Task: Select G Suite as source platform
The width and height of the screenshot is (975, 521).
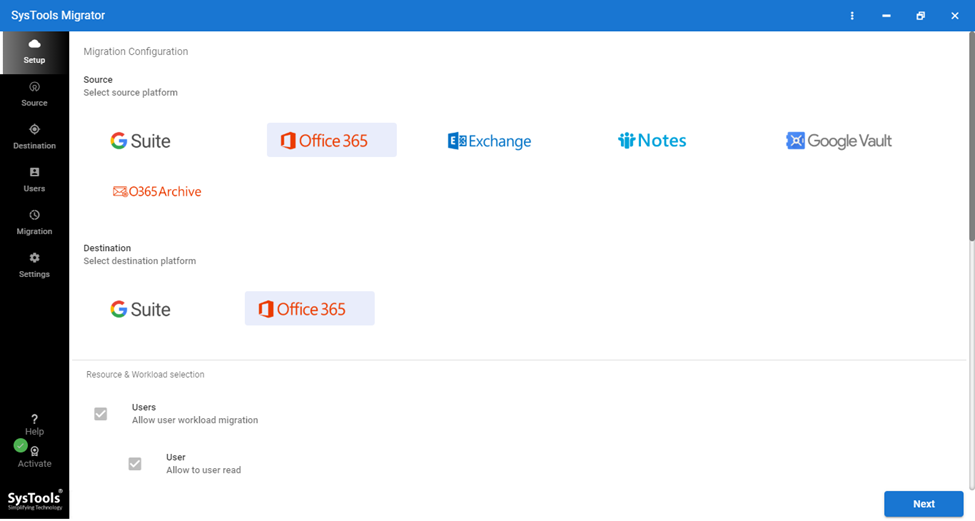Action: [x=141, y=141]
